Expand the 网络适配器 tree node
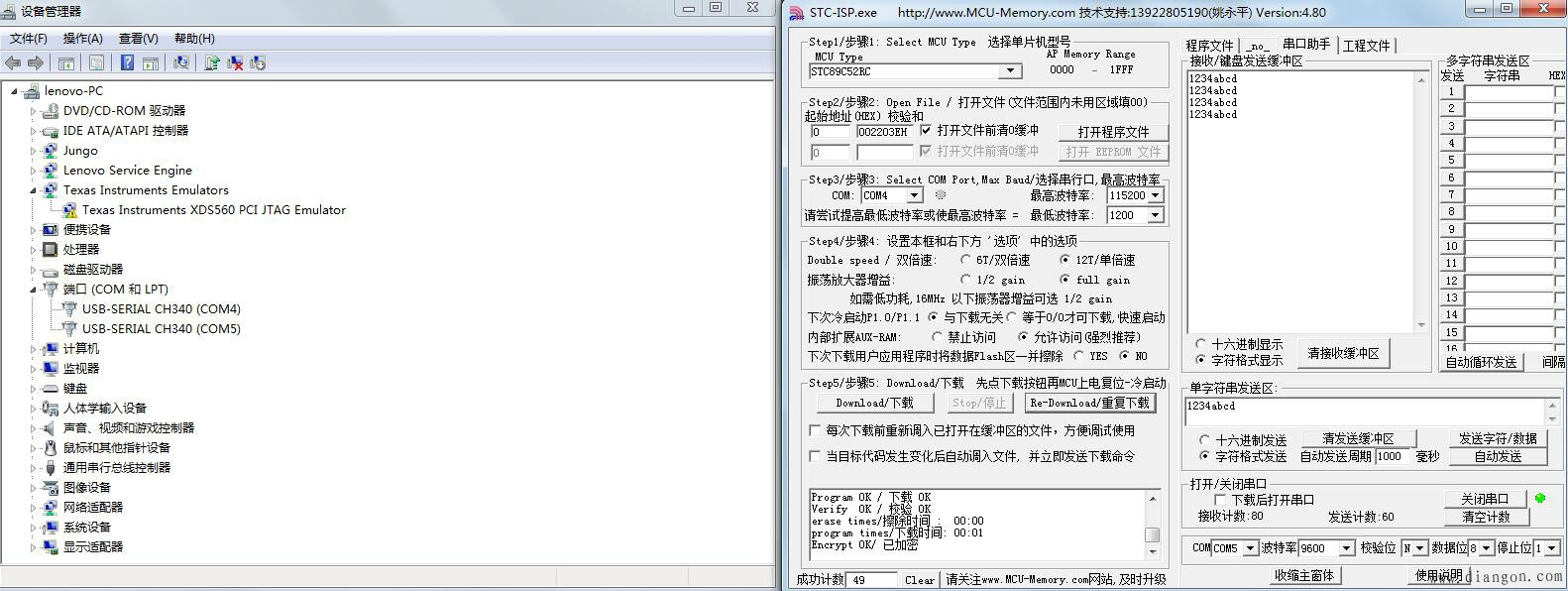 pos(33,508)
